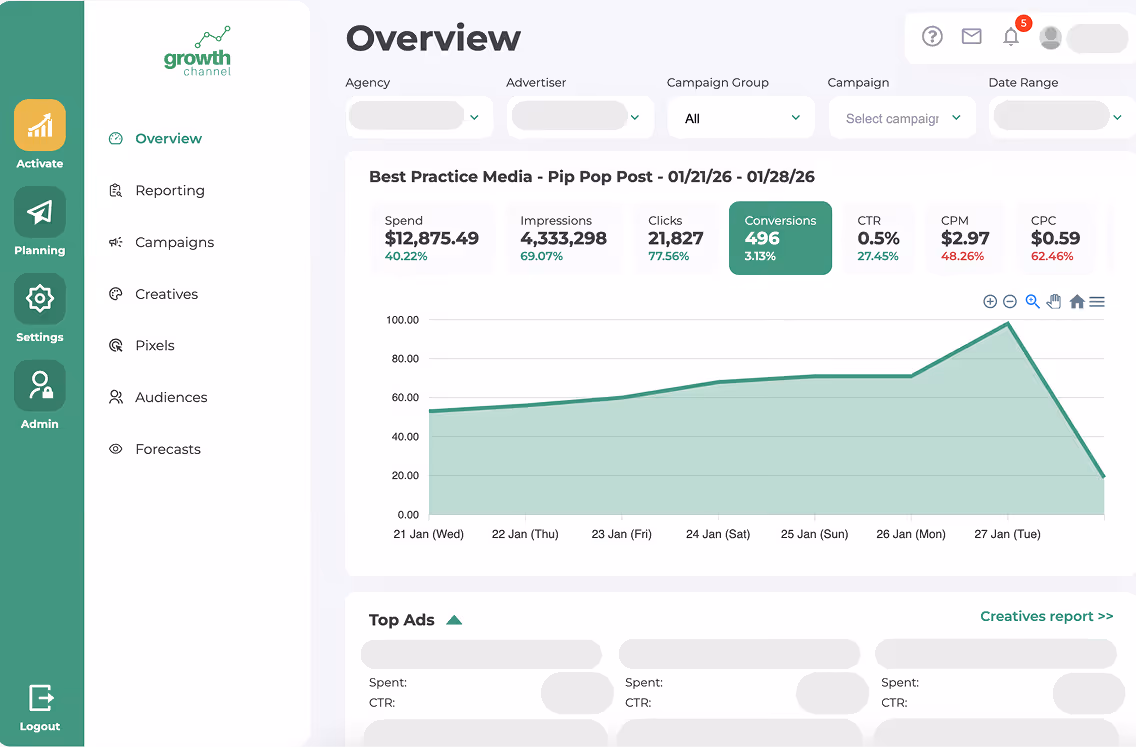This screenshot has height=747, width=1136.
Task: Toggle the Conversions metric card
Action: (x=780, y=238)
